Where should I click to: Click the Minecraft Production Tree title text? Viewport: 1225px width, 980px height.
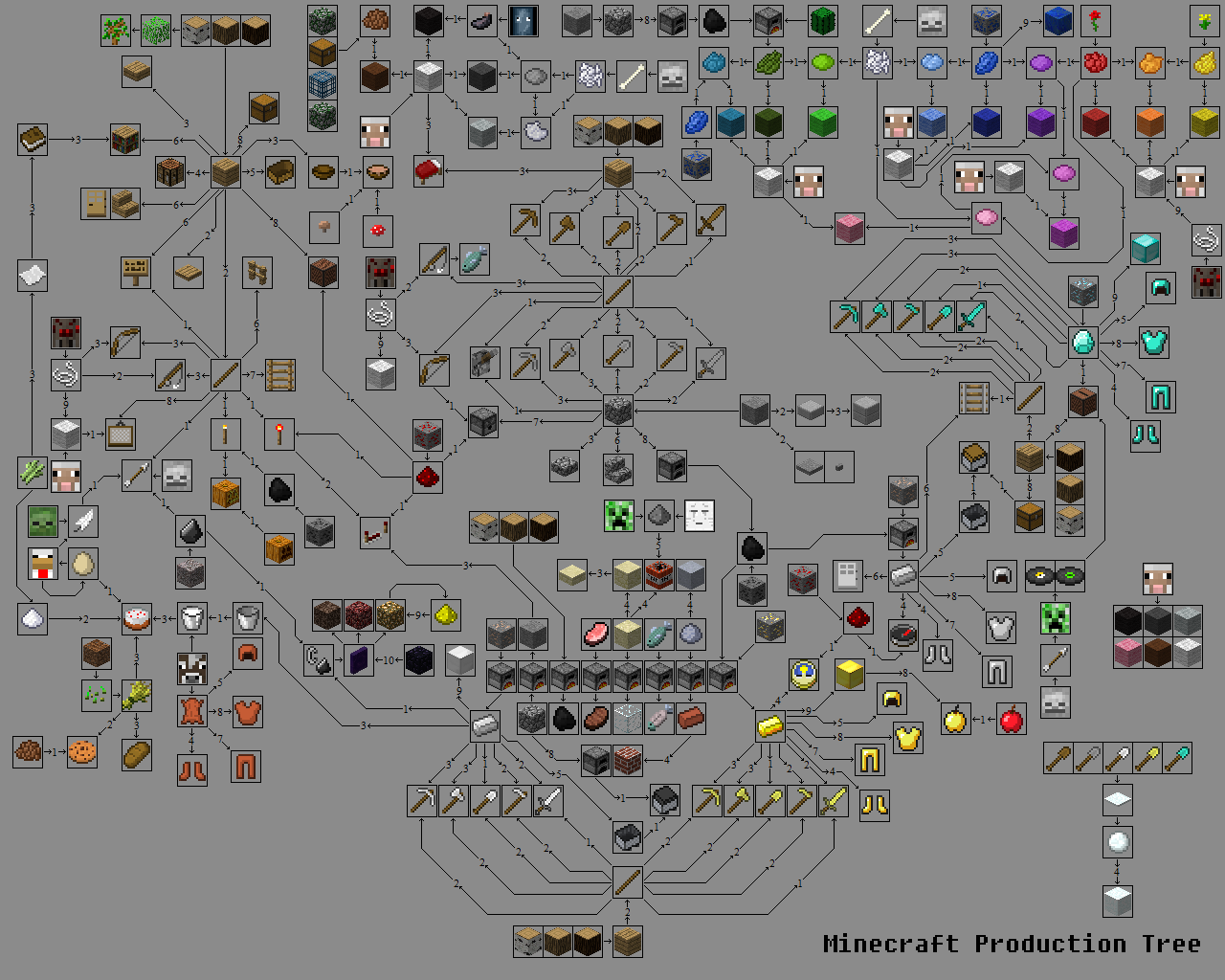click(x=1013, y=944)
